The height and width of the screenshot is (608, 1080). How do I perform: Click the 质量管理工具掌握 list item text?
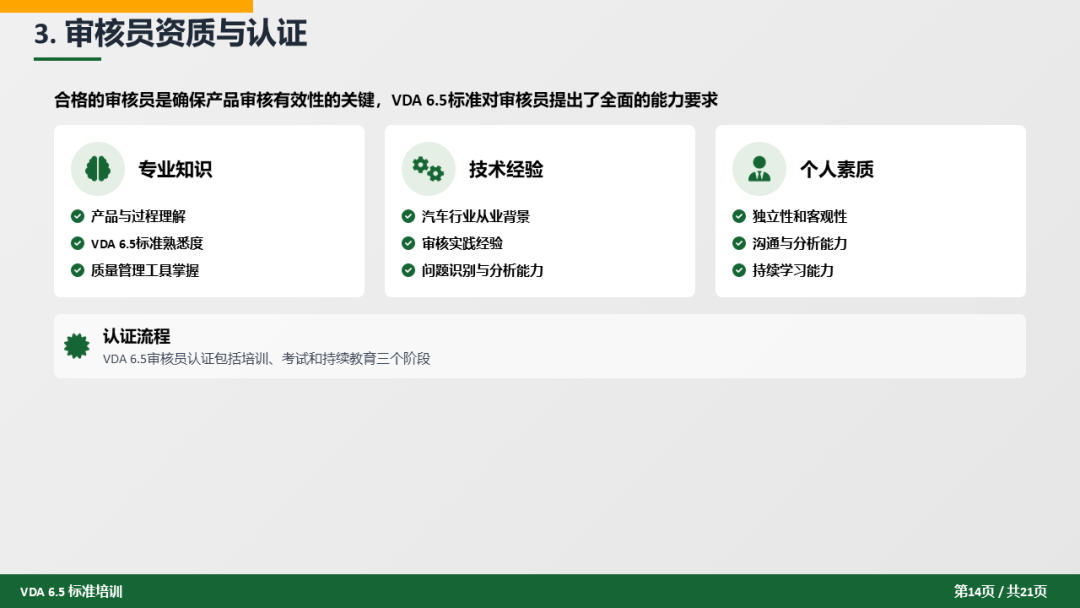click(145, 270)
